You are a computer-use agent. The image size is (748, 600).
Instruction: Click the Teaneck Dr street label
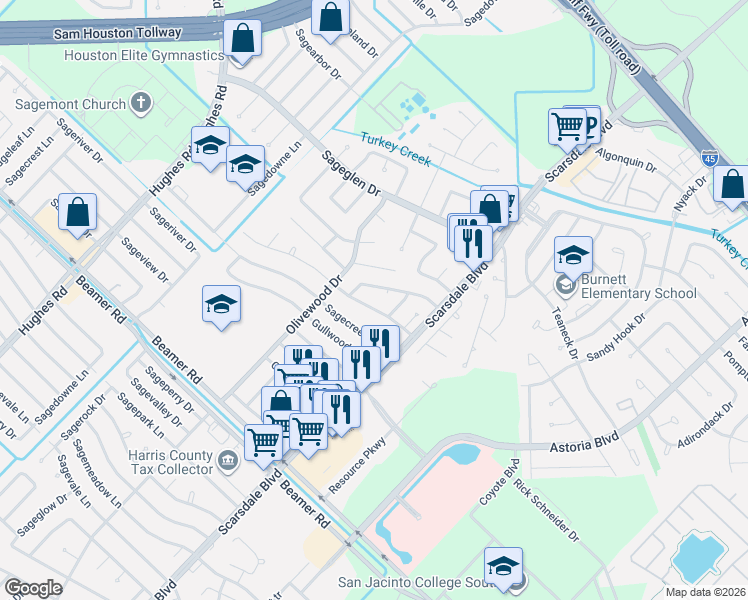[x=564, y=333]
